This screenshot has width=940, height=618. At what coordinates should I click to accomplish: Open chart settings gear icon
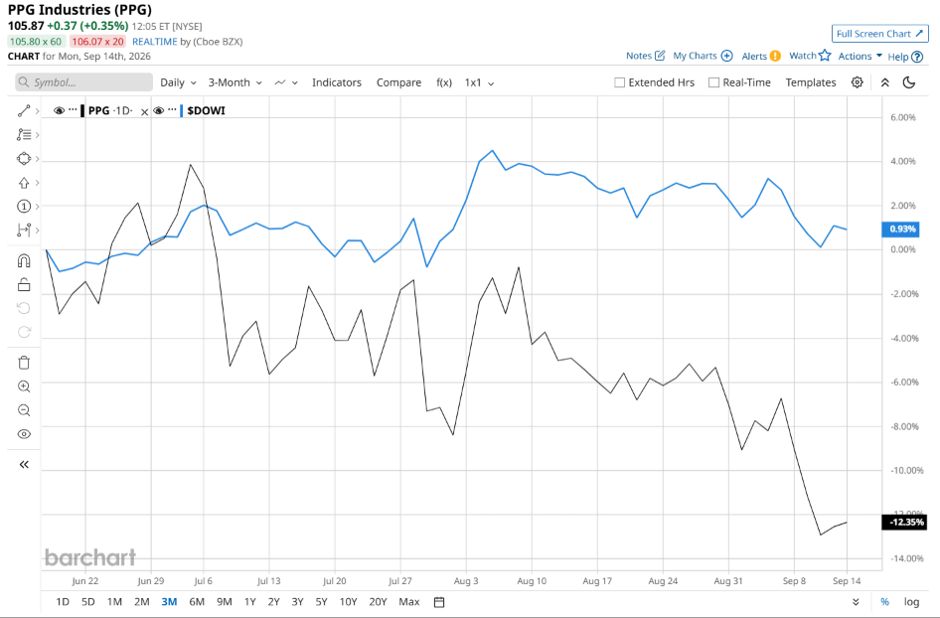[x=857, y=82]
